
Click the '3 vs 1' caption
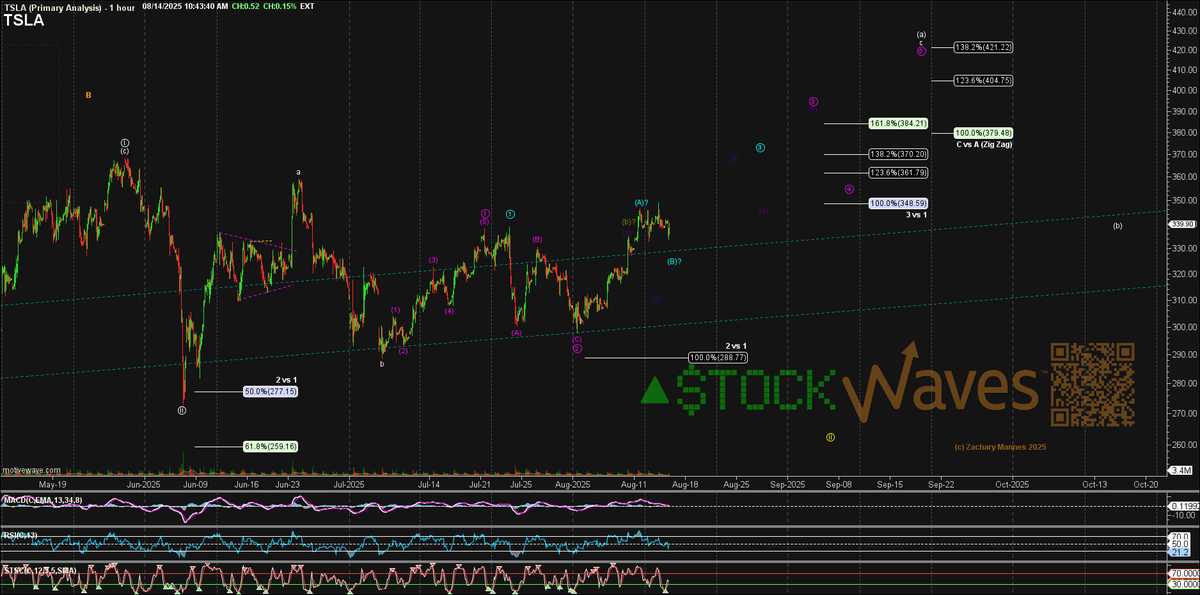pos(916,215)
